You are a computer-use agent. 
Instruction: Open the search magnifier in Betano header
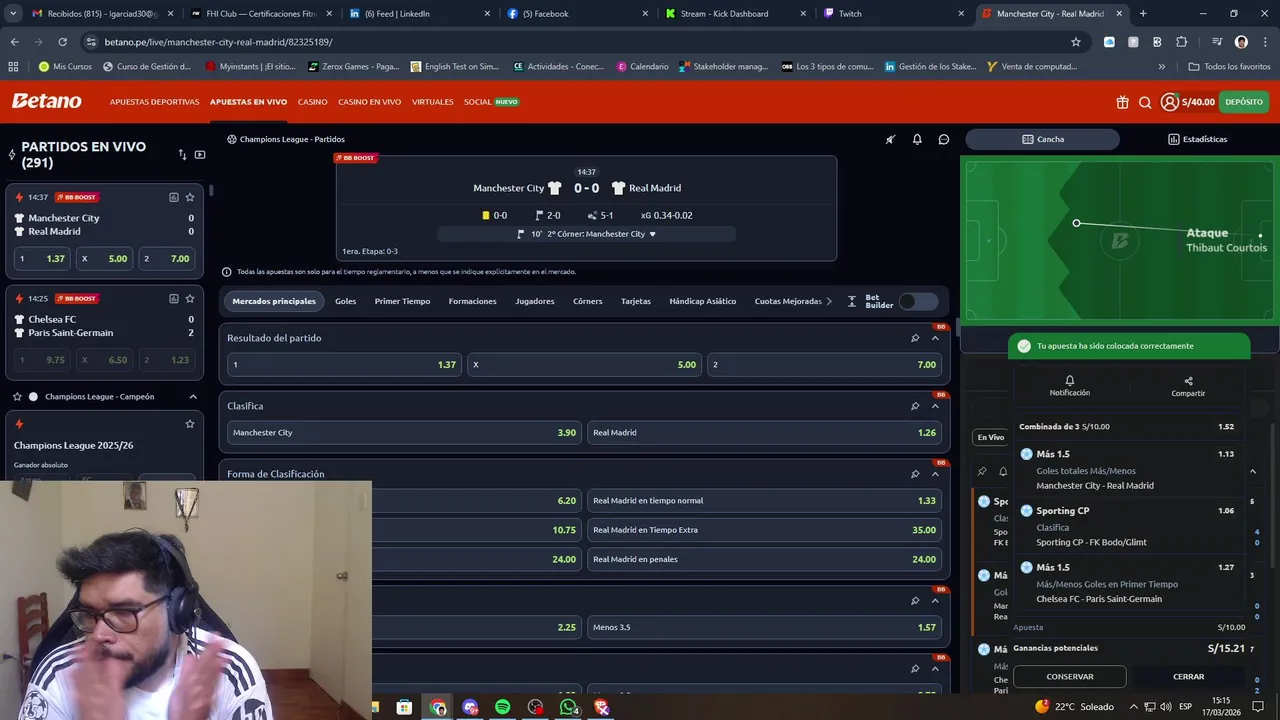click(x=1145, y=102)
